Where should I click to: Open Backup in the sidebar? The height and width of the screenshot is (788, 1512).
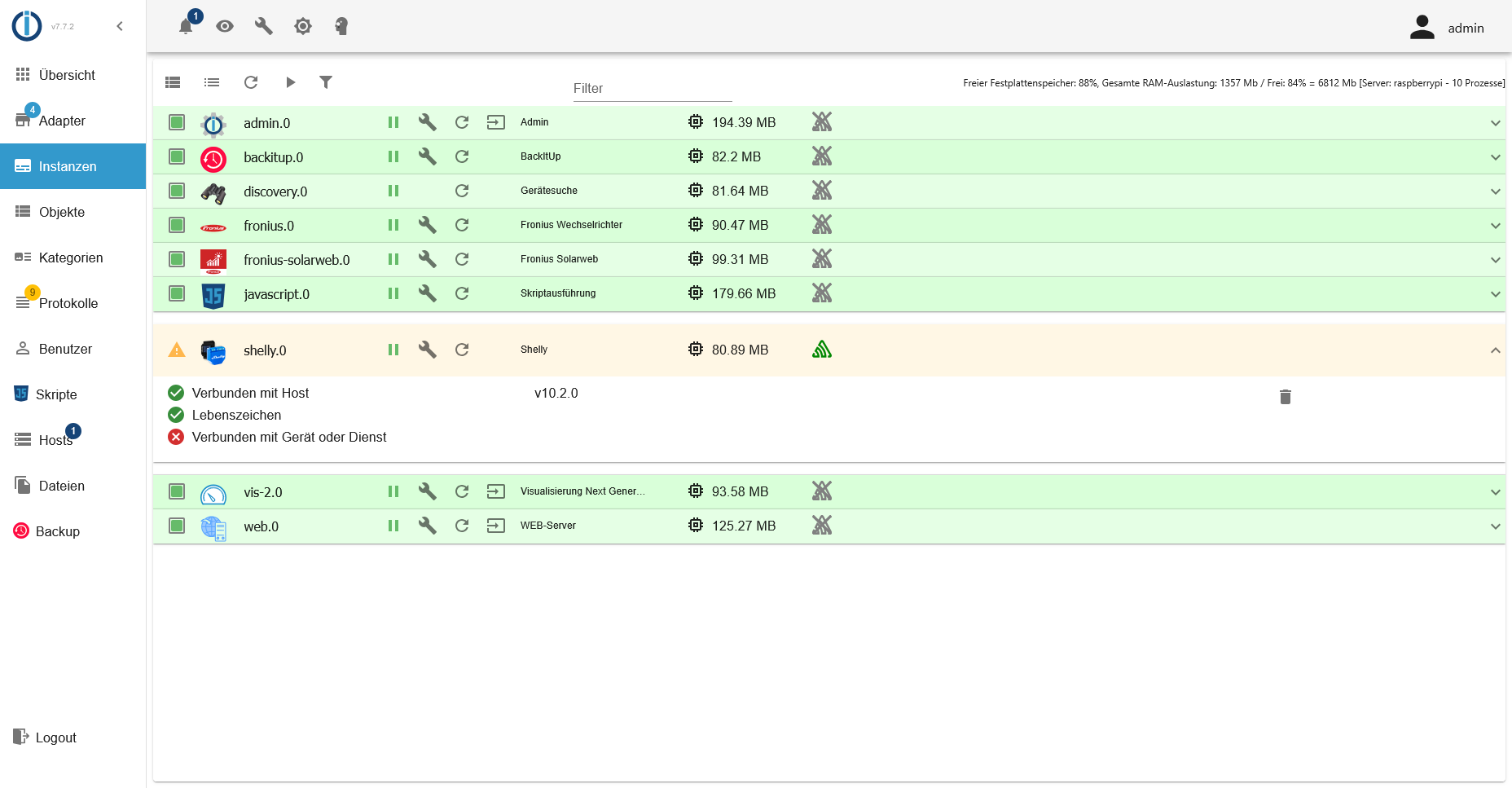73,531
